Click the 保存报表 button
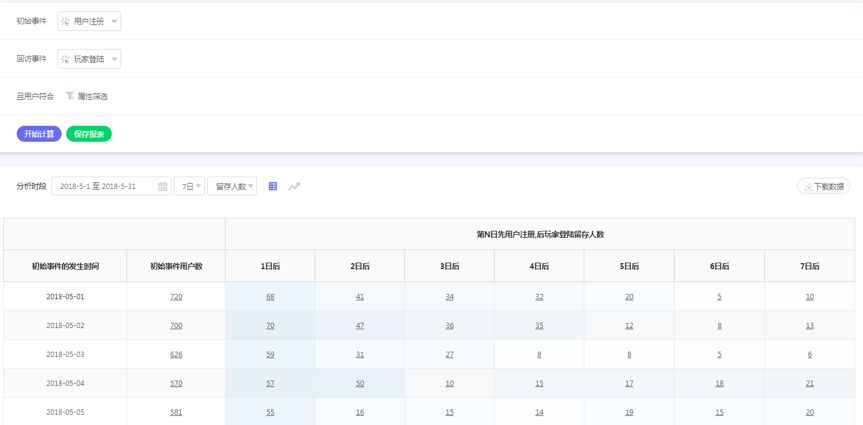This screenshot has height=425, width=863. [x=89, y=134]
